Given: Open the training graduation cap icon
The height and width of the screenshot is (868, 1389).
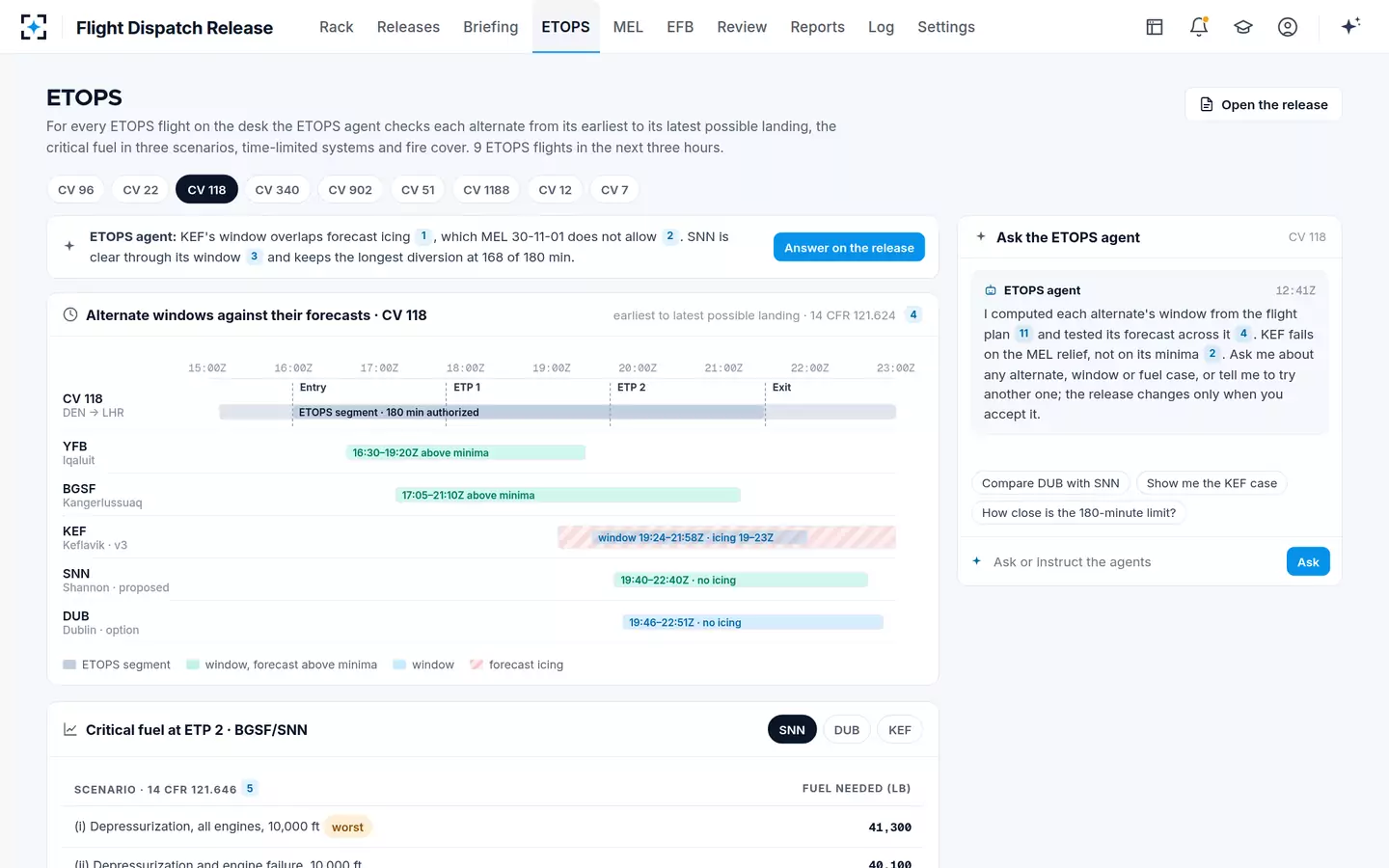Looking at the screenshot, I should [x=1243, y=27].
